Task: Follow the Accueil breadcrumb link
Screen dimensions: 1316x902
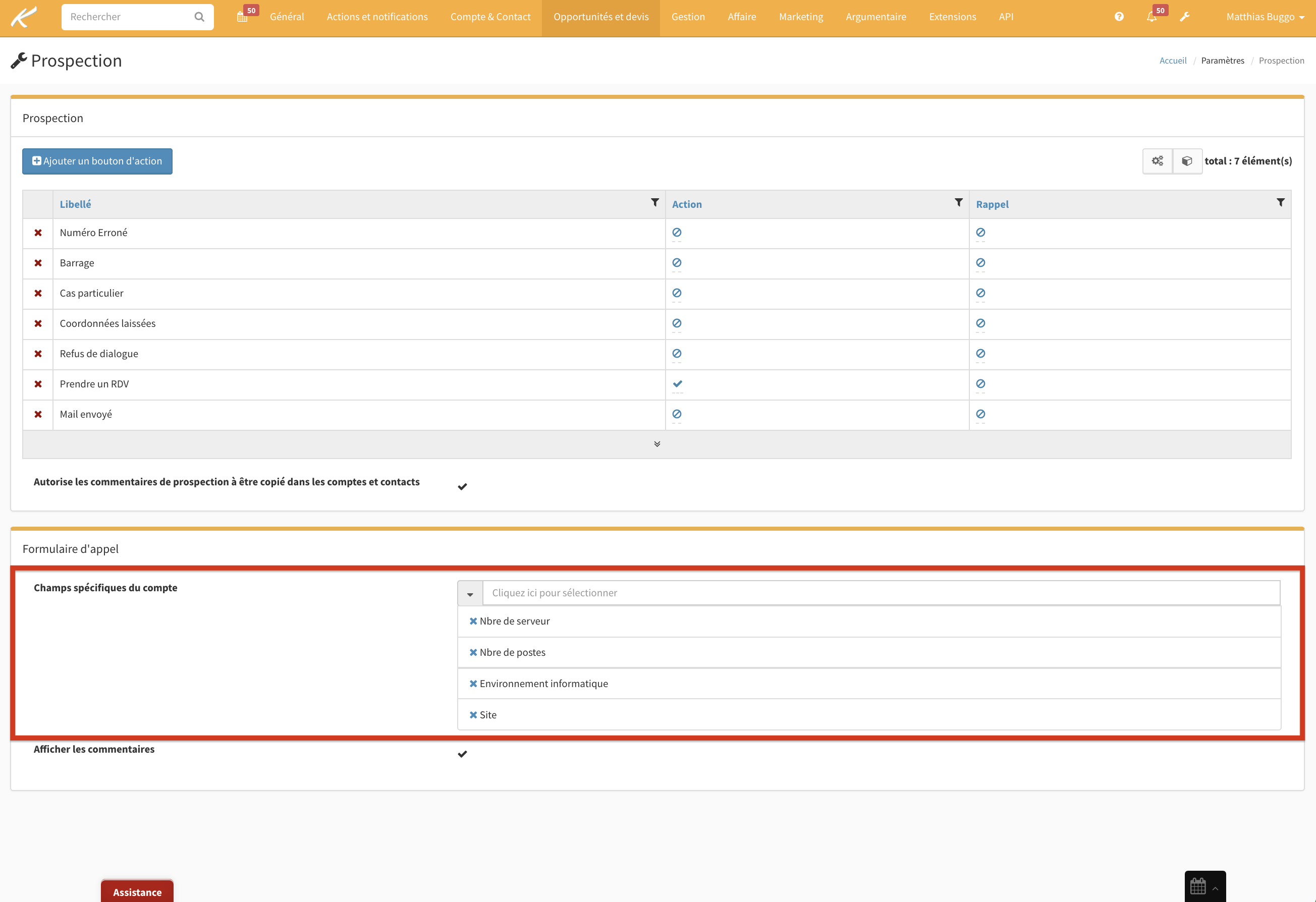Action: coord(1173,61)
